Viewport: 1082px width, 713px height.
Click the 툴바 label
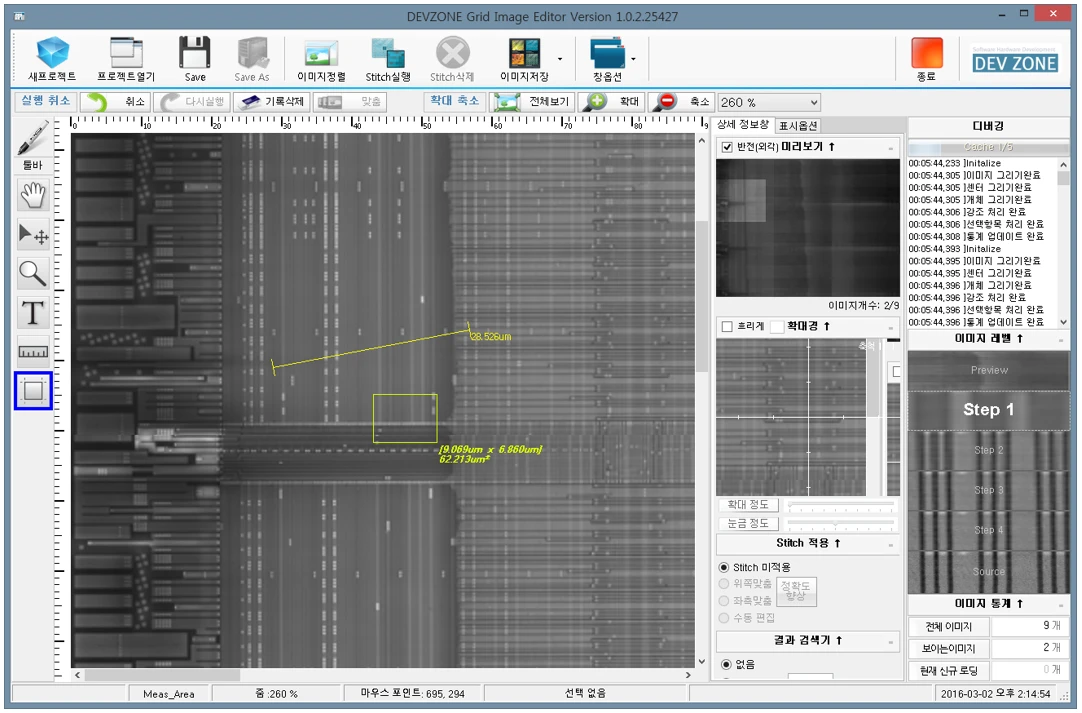[x=32, y=165]
